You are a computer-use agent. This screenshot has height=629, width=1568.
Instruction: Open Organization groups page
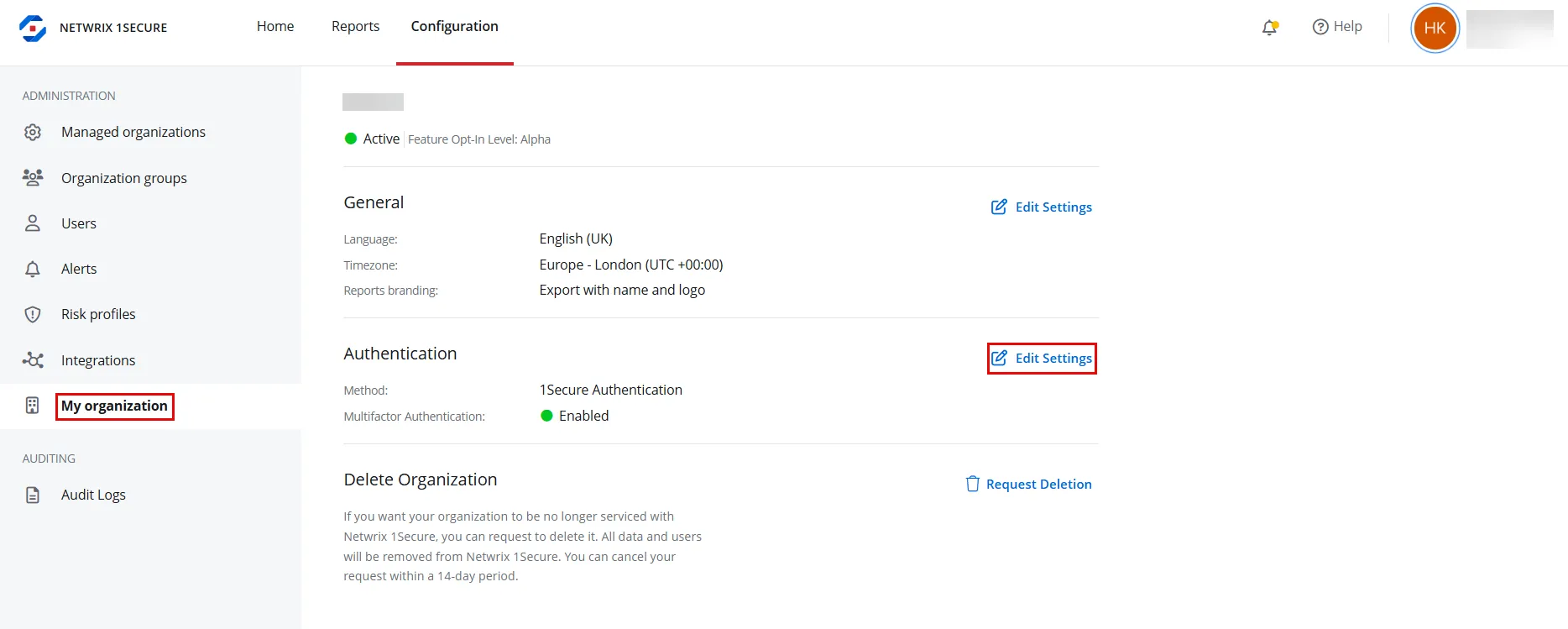tap(124, 178)
